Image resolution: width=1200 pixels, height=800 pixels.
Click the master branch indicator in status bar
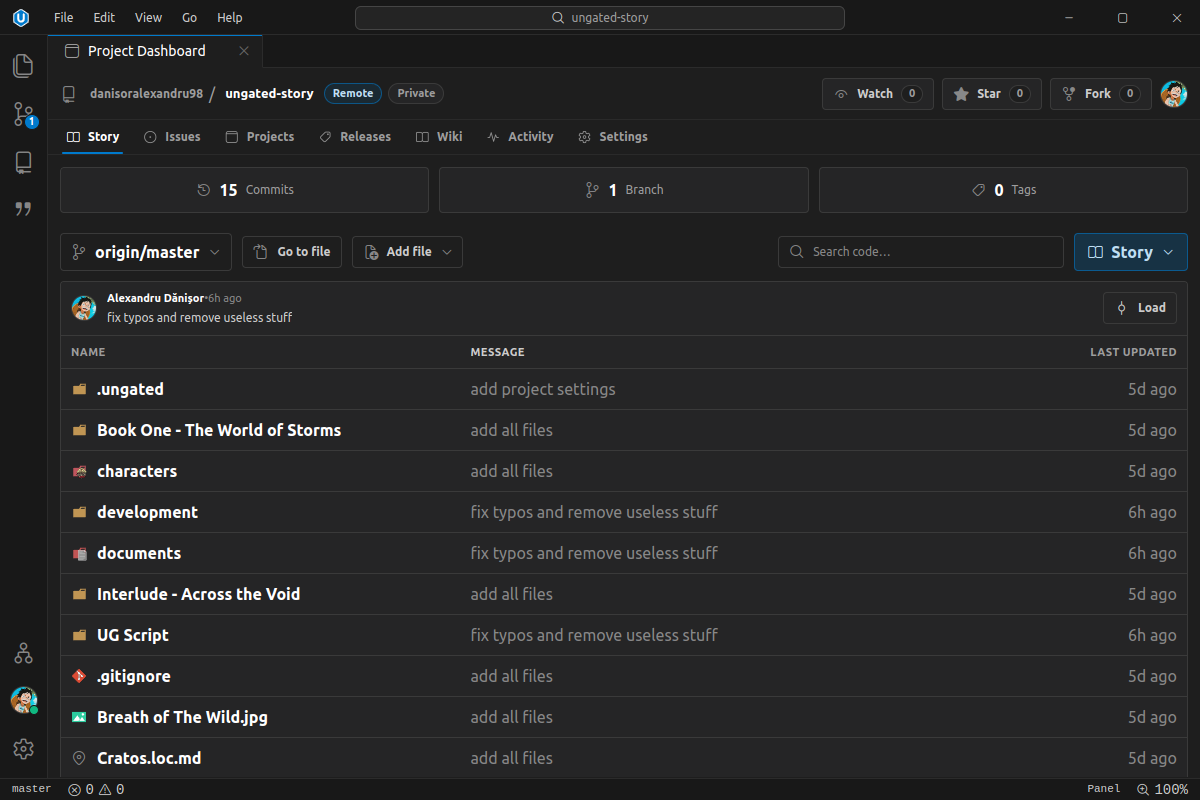30,789
